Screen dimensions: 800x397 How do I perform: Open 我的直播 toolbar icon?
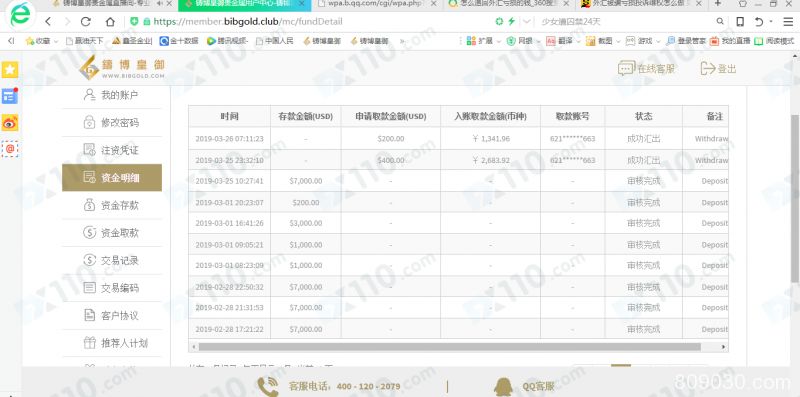pyautogui.click(x=714, y=41)
